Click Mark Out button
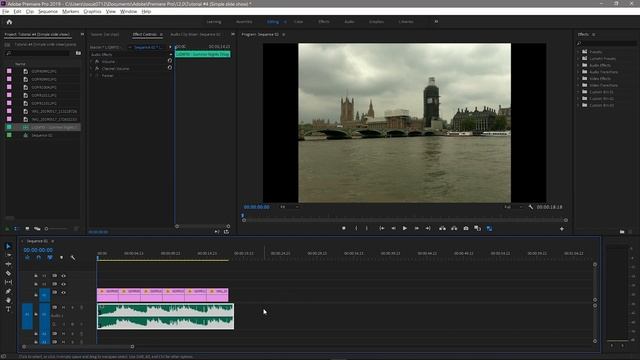The height and width of the screenshot is (360, 640). 367,229
